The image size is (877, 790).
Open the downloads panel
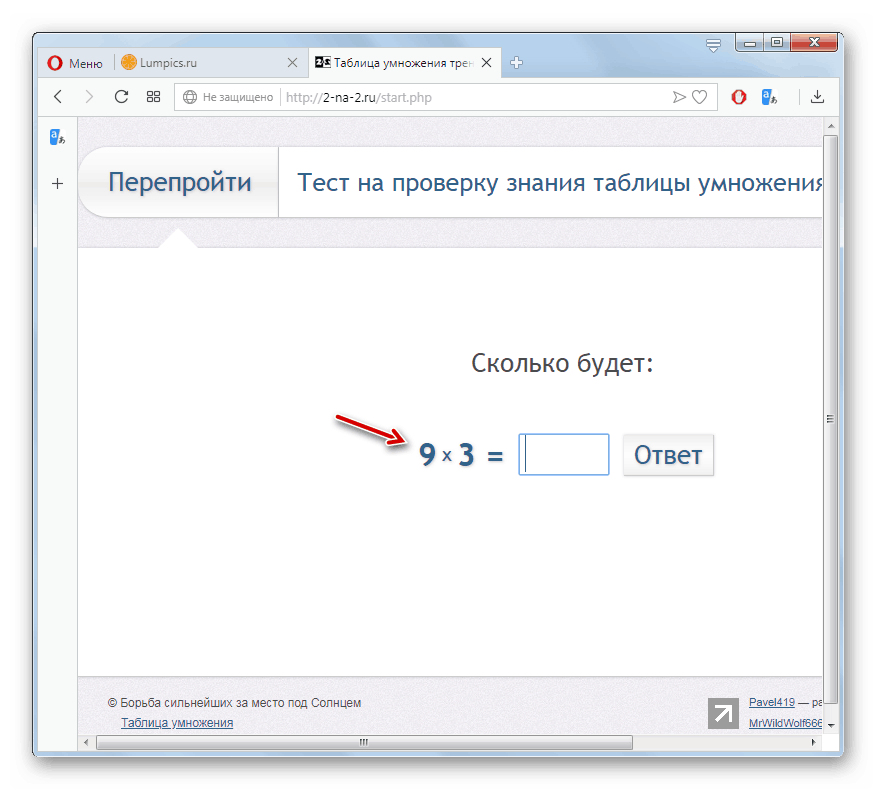click(817, 97)
